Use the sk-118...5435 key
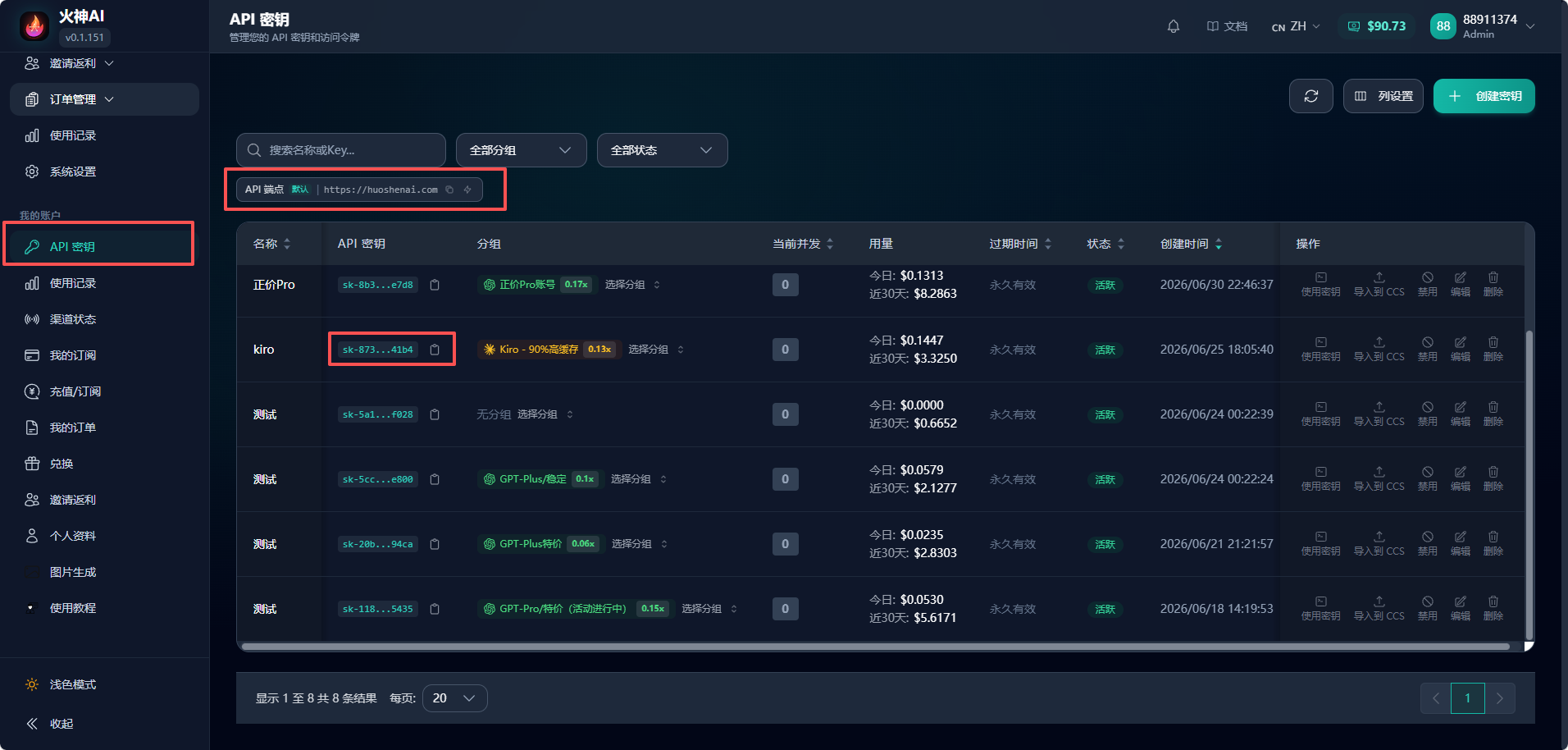Screen dimensions: 1568x750 tap(1320, 608)
